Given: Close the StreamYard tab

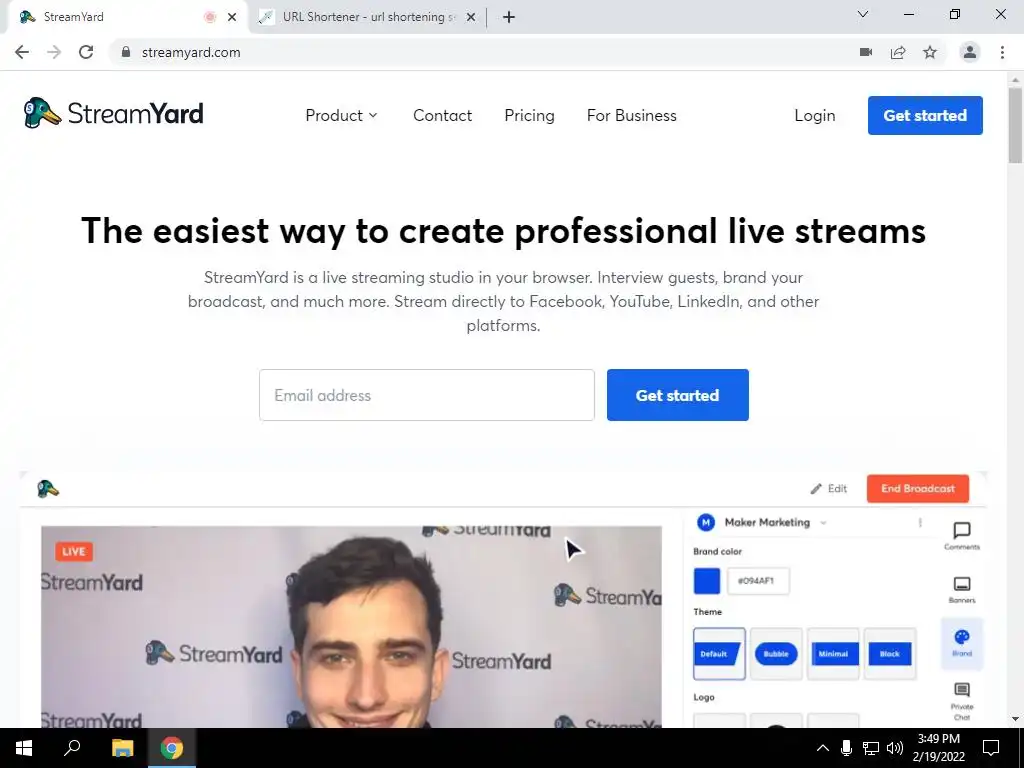Looking at the screenshot, I should click(x=232, y=17).
